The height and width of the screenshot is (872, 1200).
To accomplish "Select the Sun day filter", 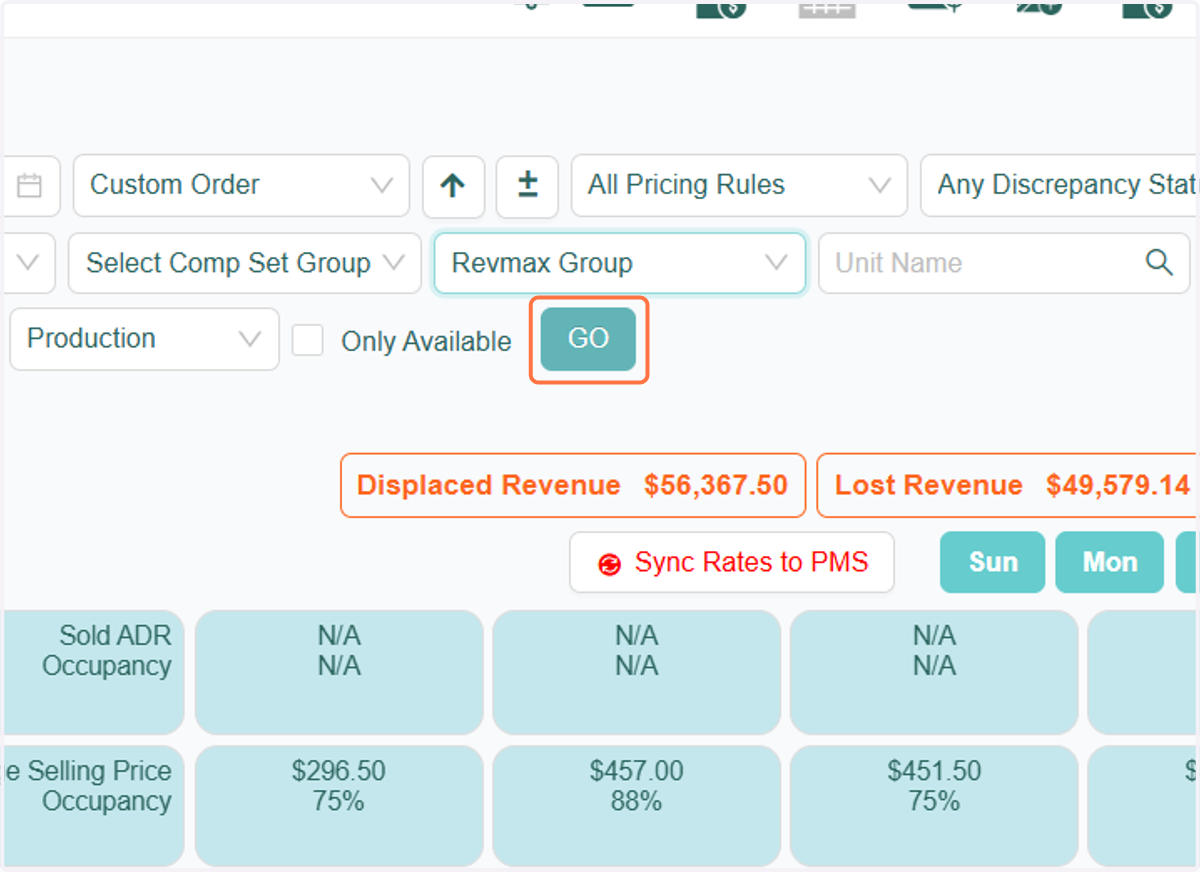I will pos(993,562).
